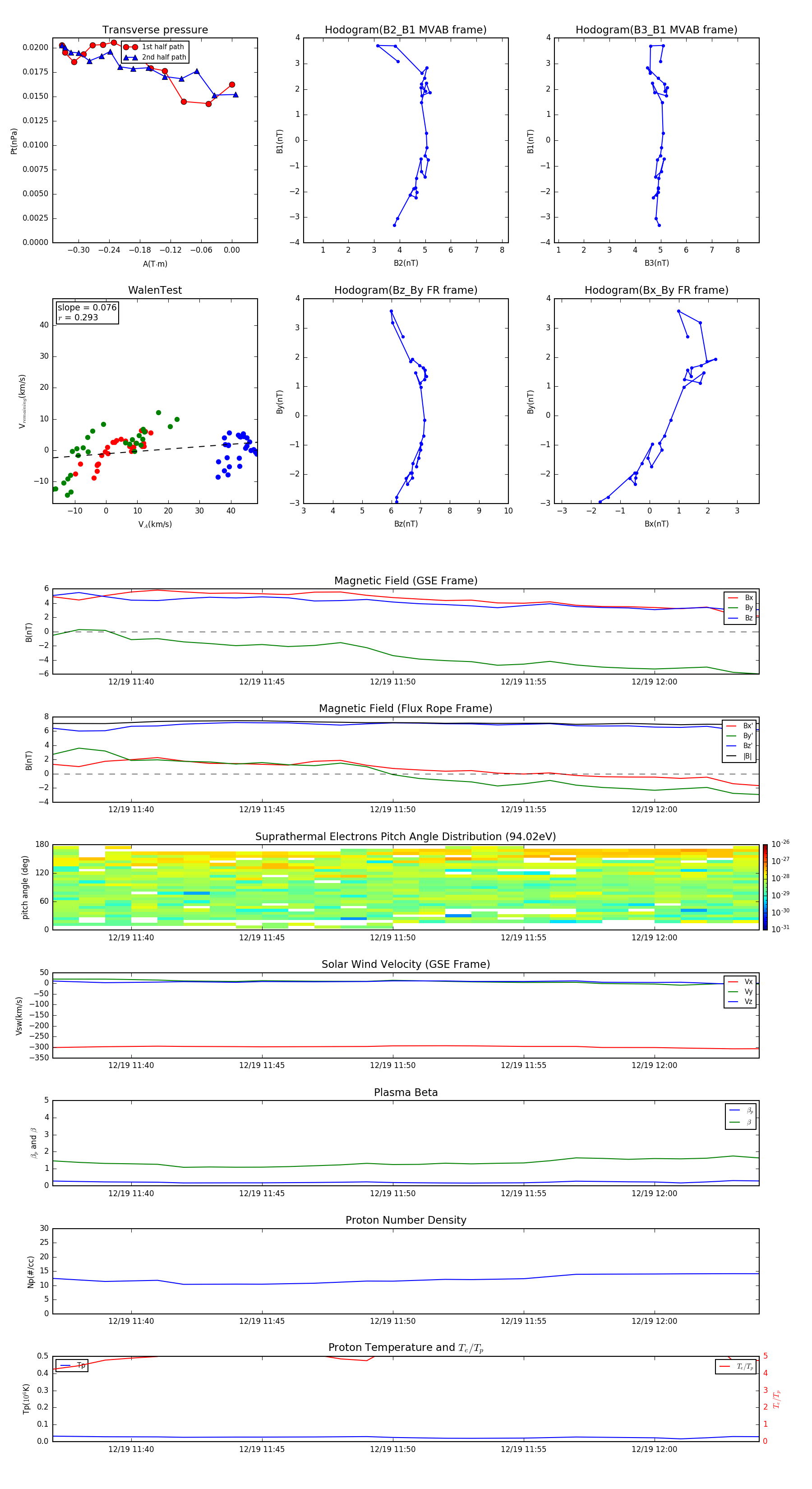Viewport: 812px width, 1489px height.
Task: Click the "Plasma Beta" plot title
Action: (x=406, y=1092)
